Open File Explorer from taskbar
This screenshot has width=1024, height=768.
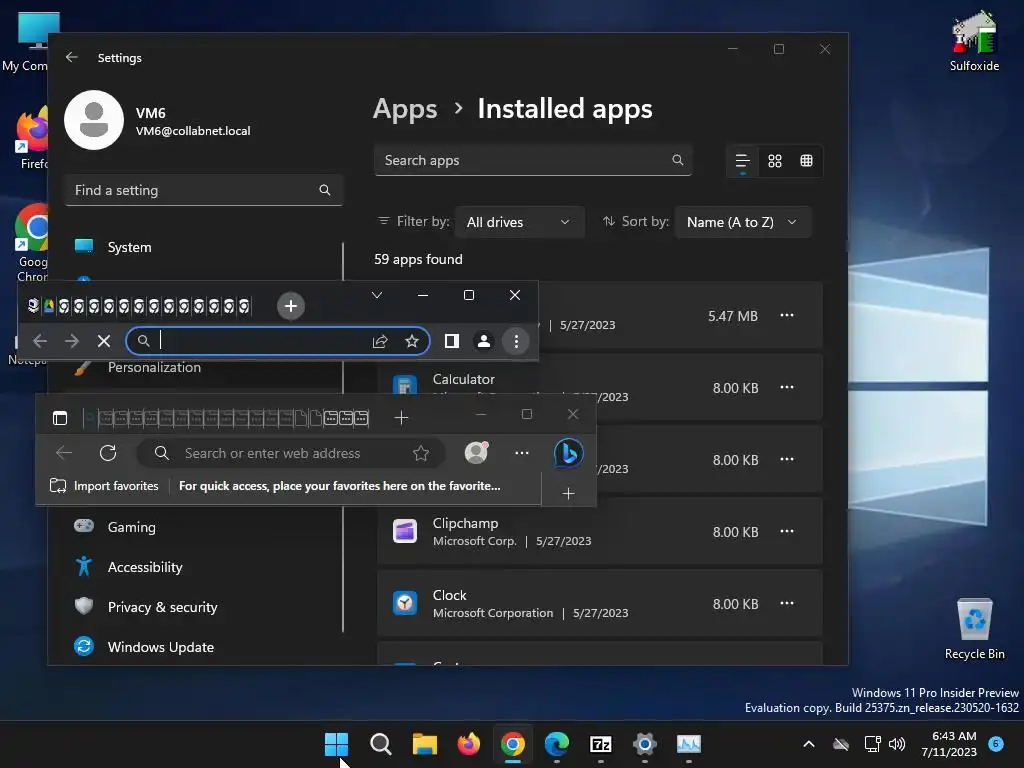(x=424, y=744)
